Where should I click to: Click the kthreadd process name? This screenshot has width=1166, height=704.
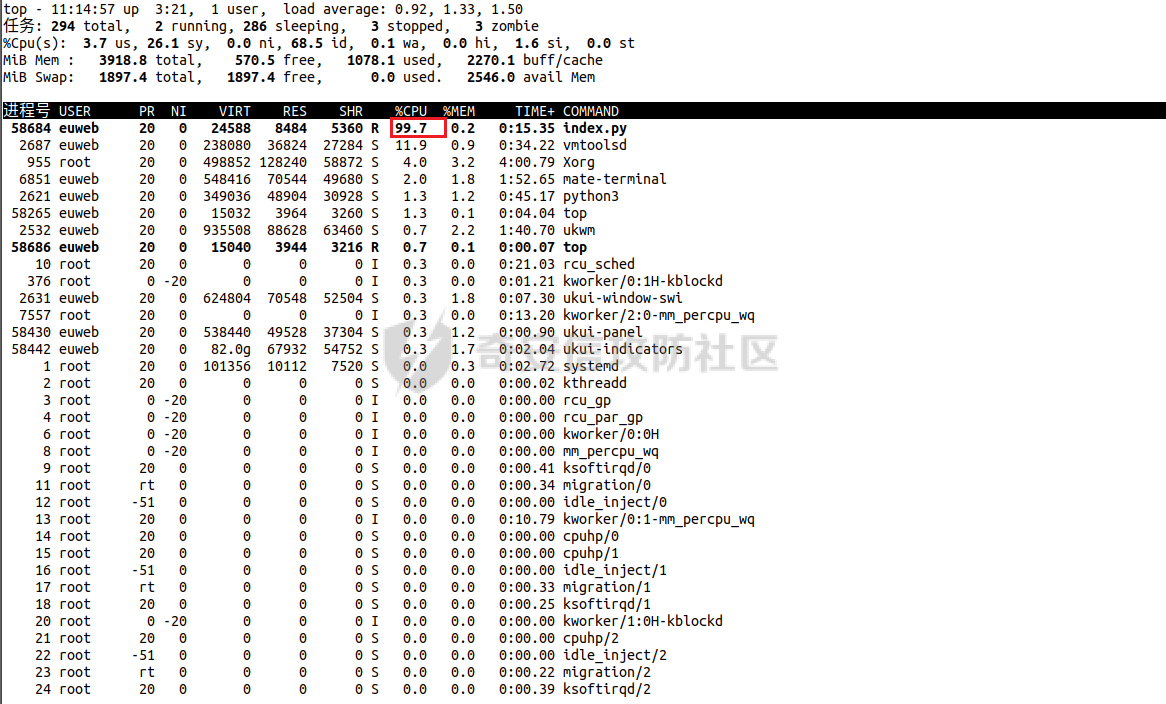pos(595,383)
